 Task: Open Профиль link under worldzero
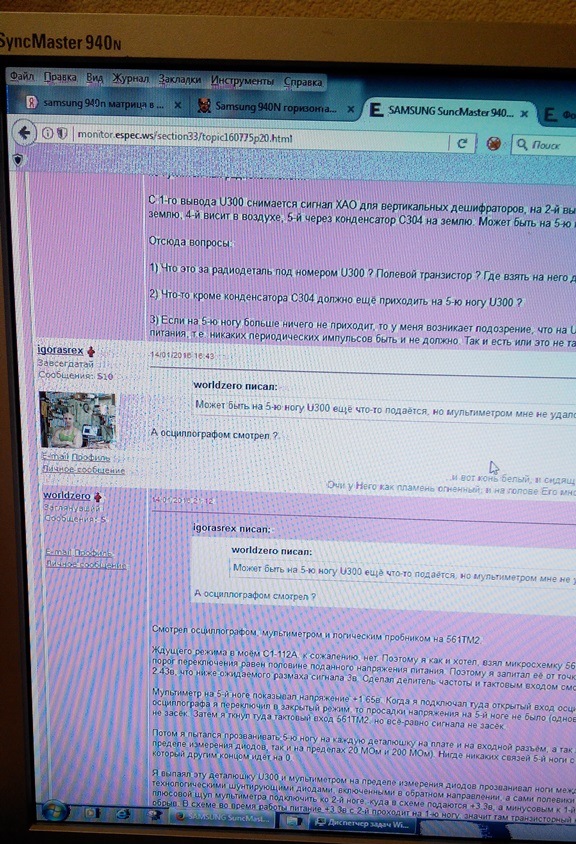[94, 553]
